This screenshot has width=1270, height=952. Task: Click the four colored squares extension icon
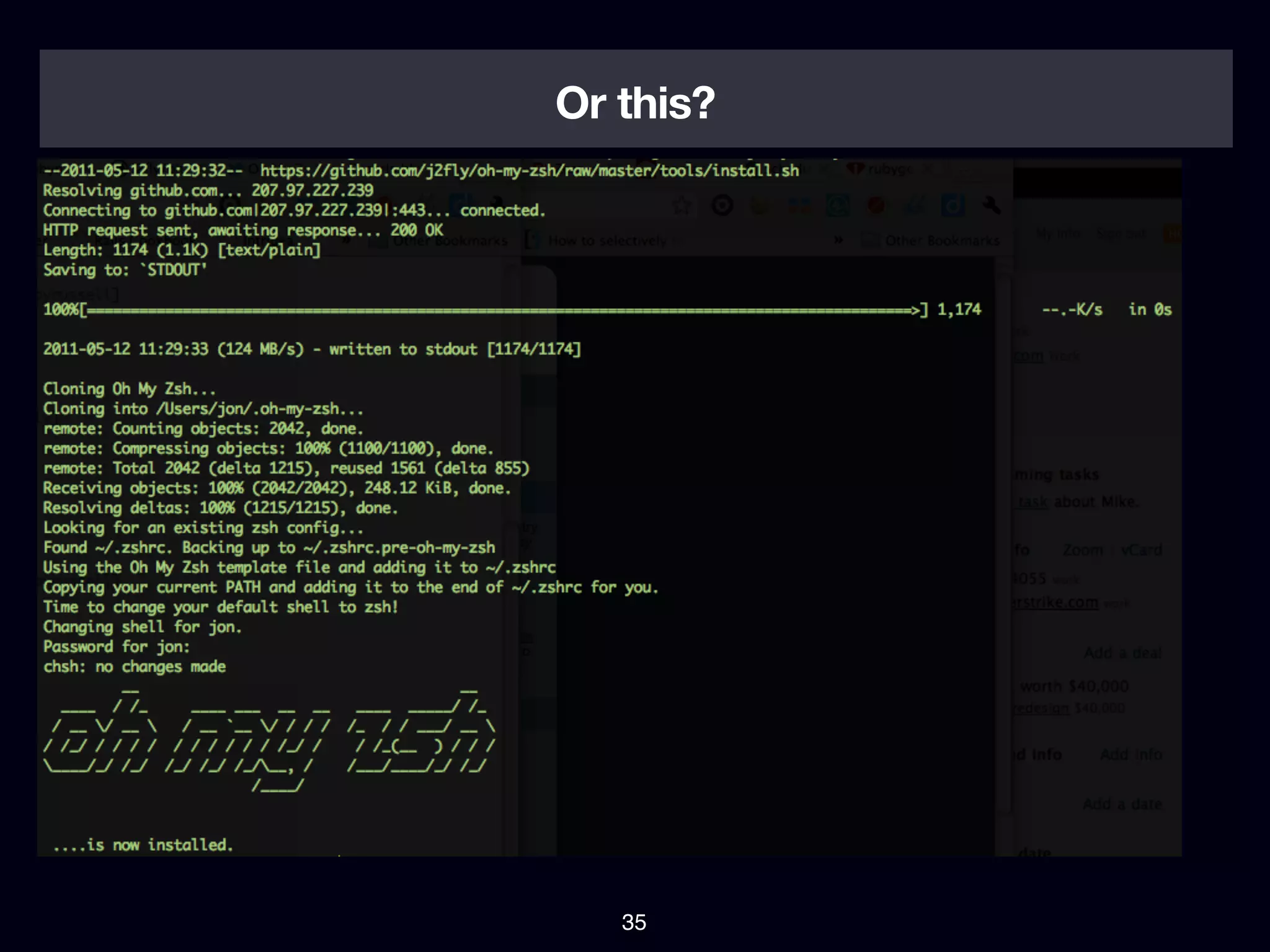pos(799,205)
